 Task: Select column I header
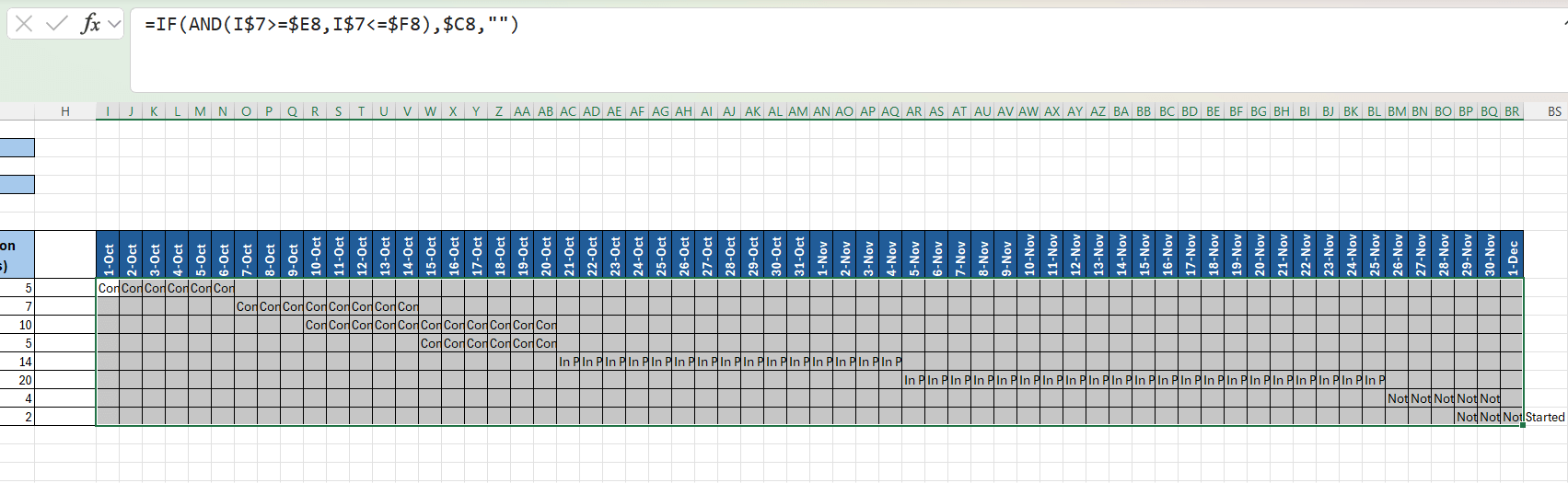(108, 111)
